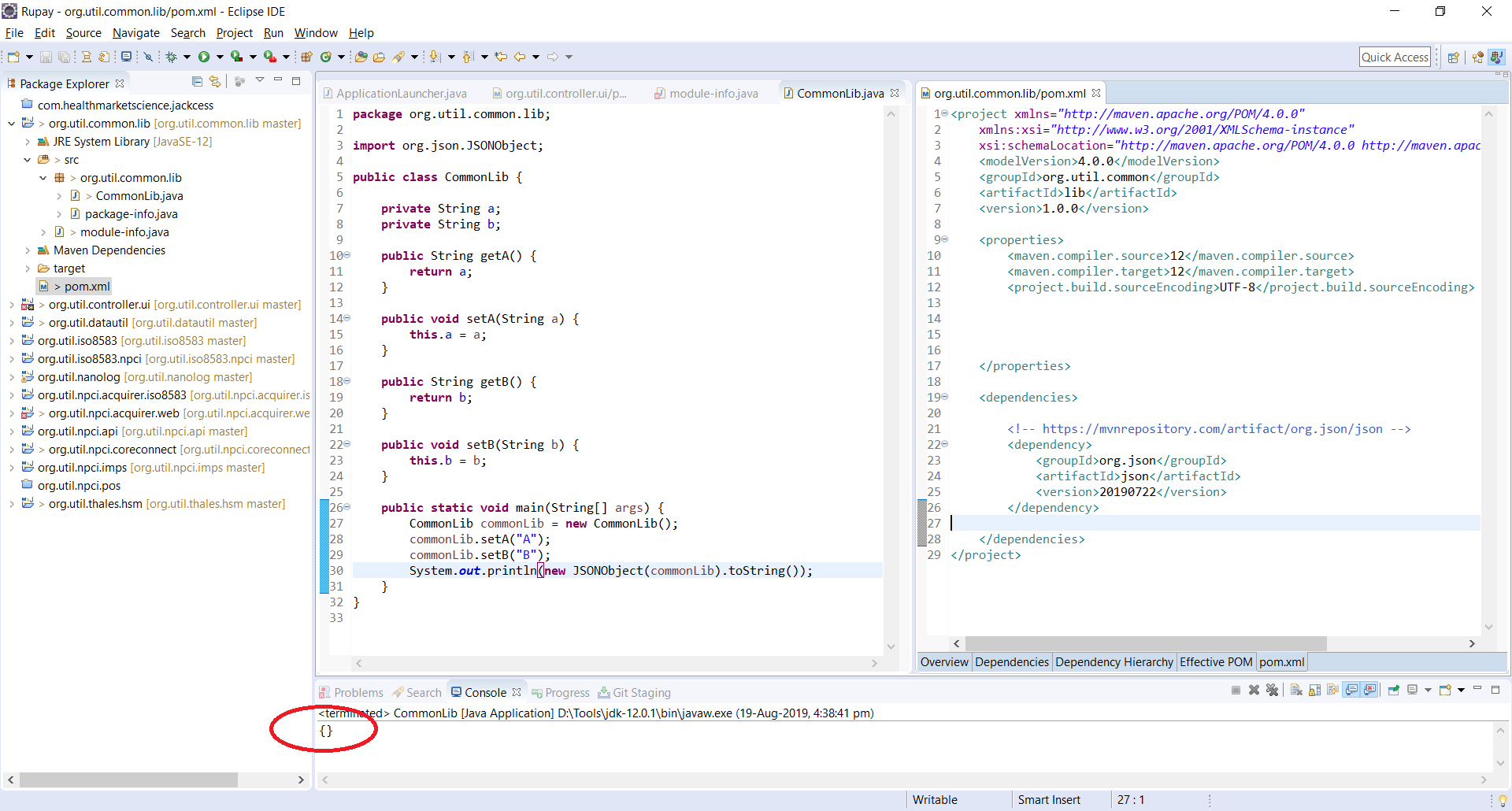Click Remove Launch icon in Console
This screenshot has width=1512, height=811.
pos(1254,691)
